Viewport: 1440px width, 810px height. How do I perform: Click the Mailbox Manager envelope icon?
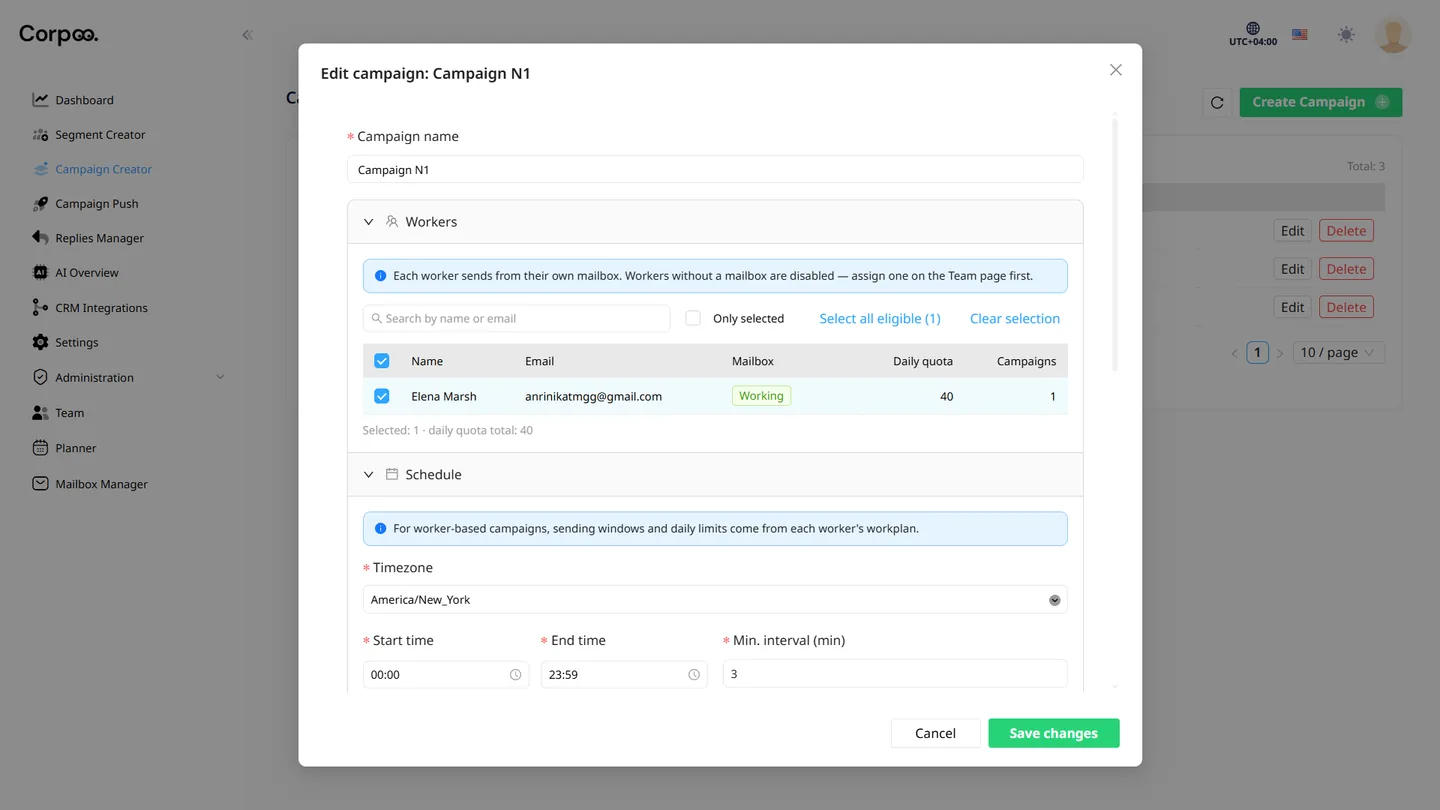(x=40, y=484)
